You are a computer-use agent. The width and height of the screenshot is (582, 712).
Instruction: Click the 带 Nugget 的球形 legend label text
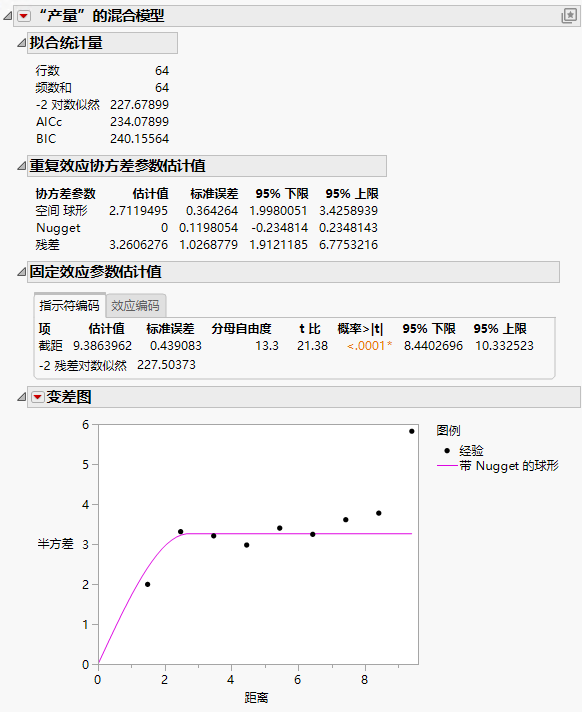[509, 466]
